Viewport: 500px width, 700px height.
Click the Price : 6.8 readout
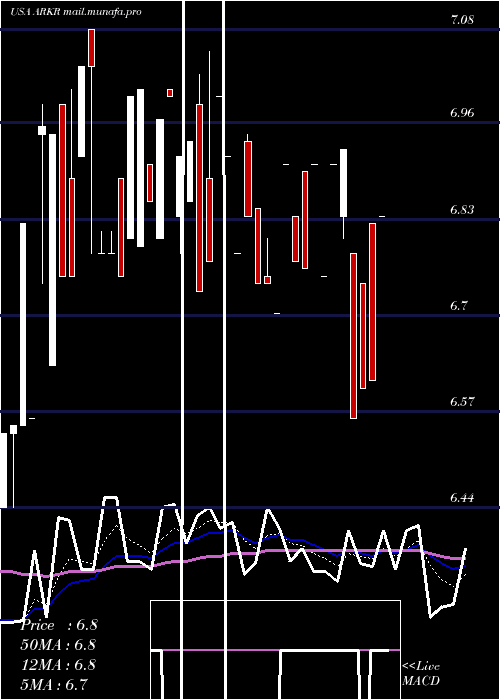59,625
